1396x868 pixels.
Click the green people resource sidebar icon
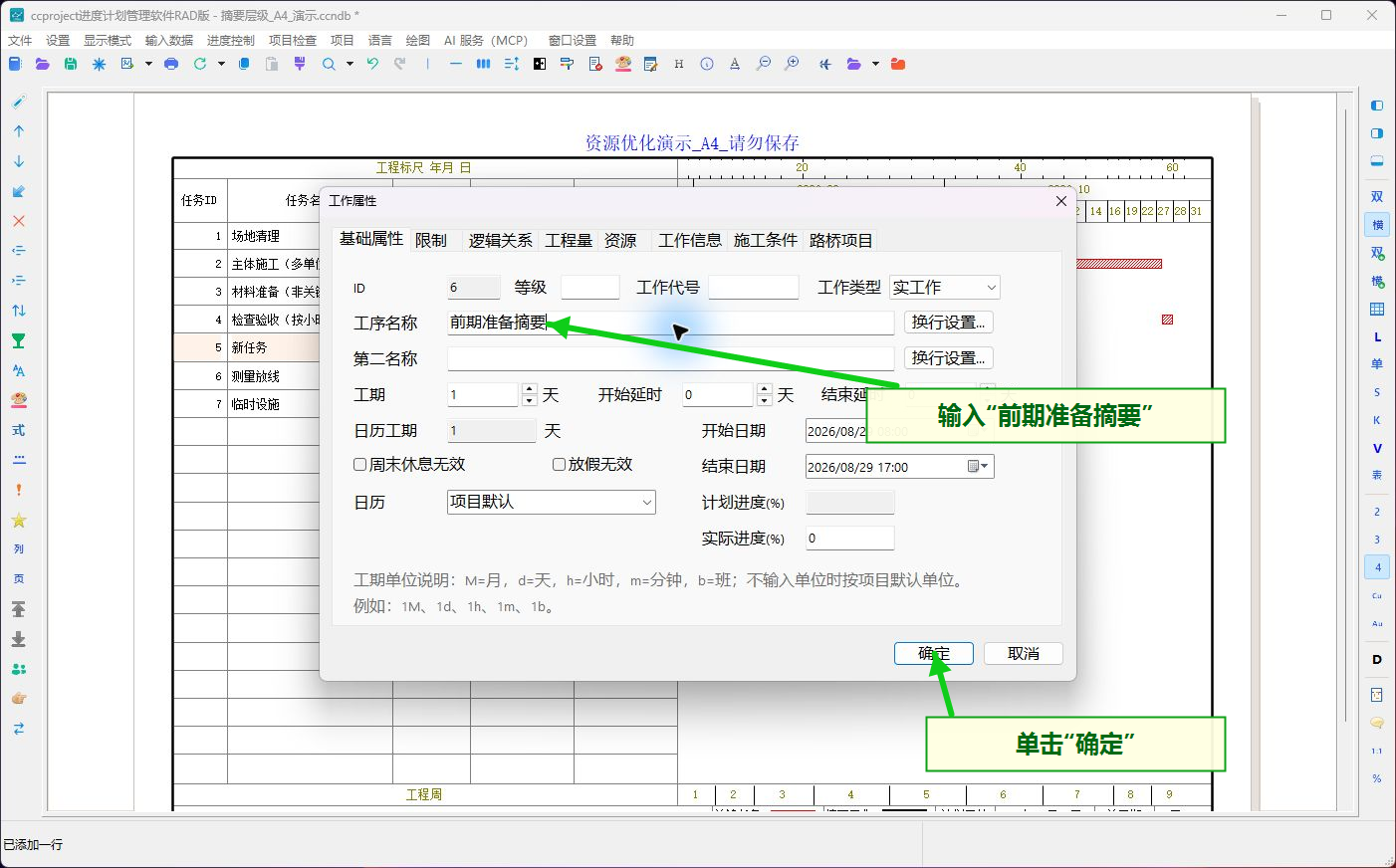(x=19, y=669)
